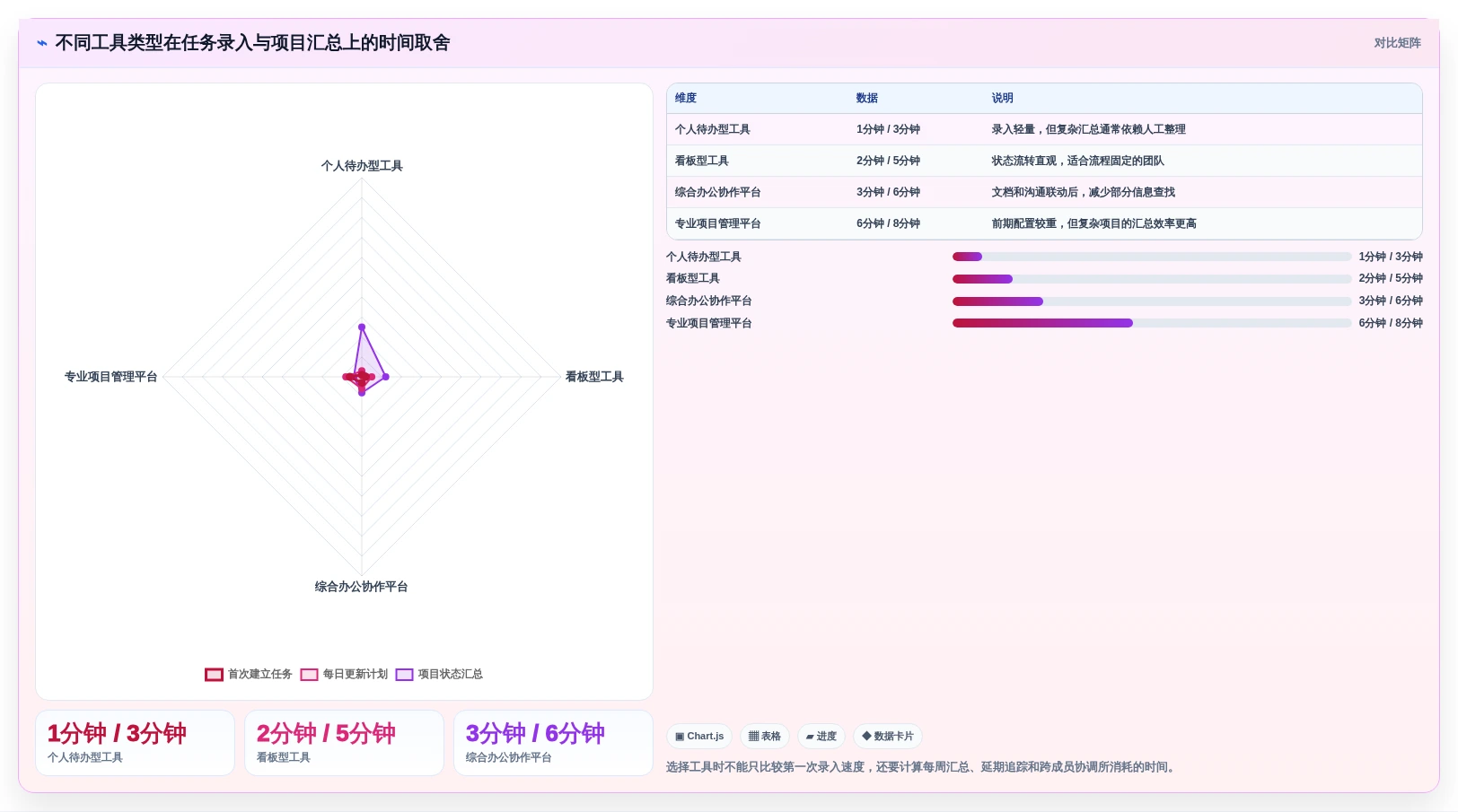
Task: Click the page title 不同工具类型在任务录入与项目汇总上的时间取舍
Action: (252, 43)
